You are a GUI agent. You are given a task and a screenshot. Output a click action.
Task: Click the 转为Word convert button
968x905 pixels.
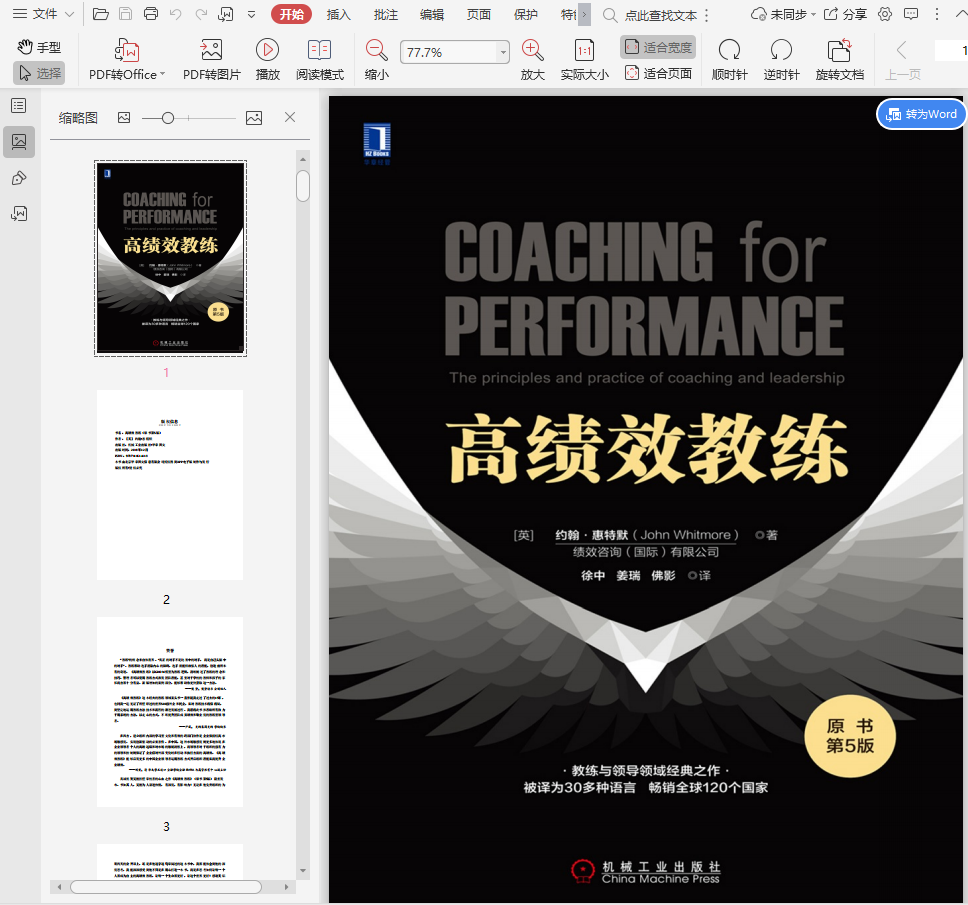click(x=921, y=114)
